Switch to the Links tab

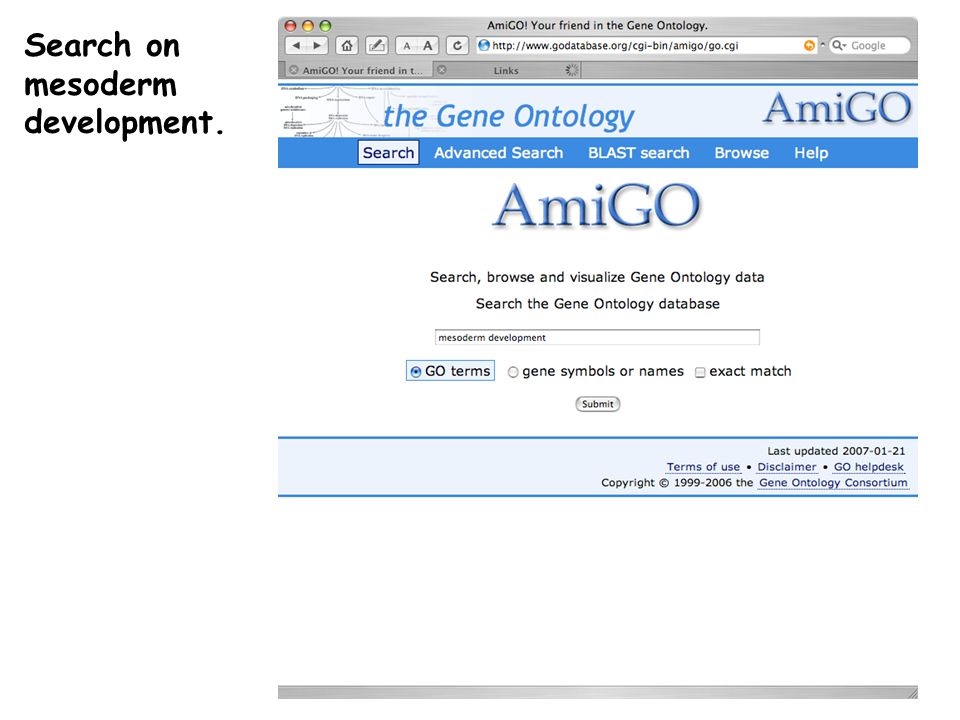pyautogui.click(x=506, y=70)
